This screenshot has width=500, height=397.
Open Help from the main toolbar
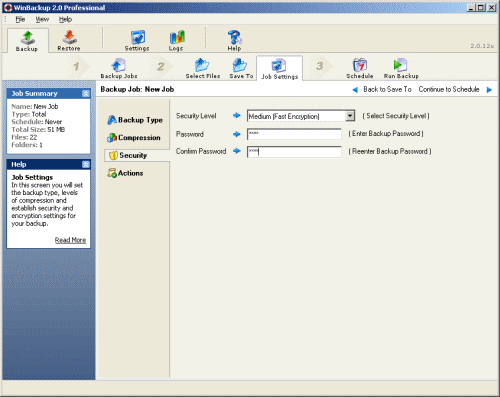click(x=235, y=41)
